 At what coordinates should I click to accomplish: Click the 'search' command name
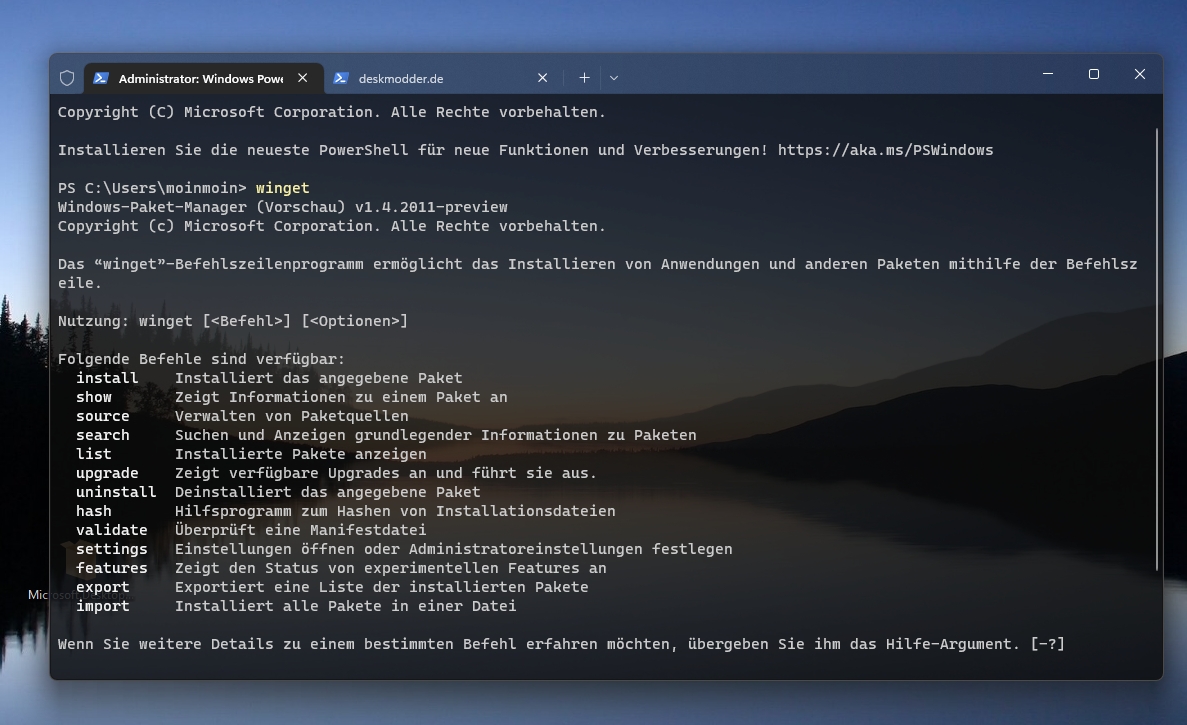point(102,434)
